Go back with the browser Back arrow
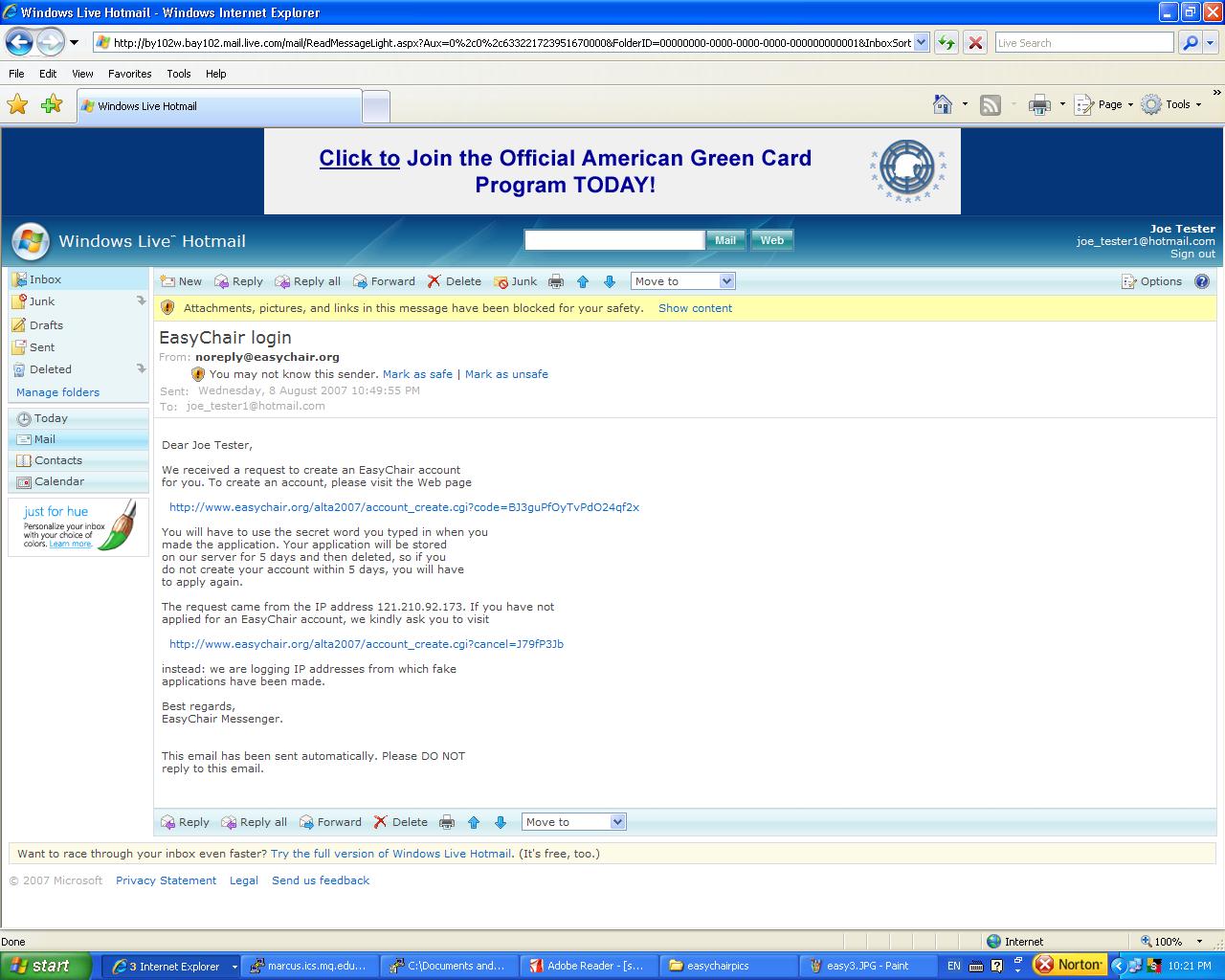 click(x=19, y=42)
